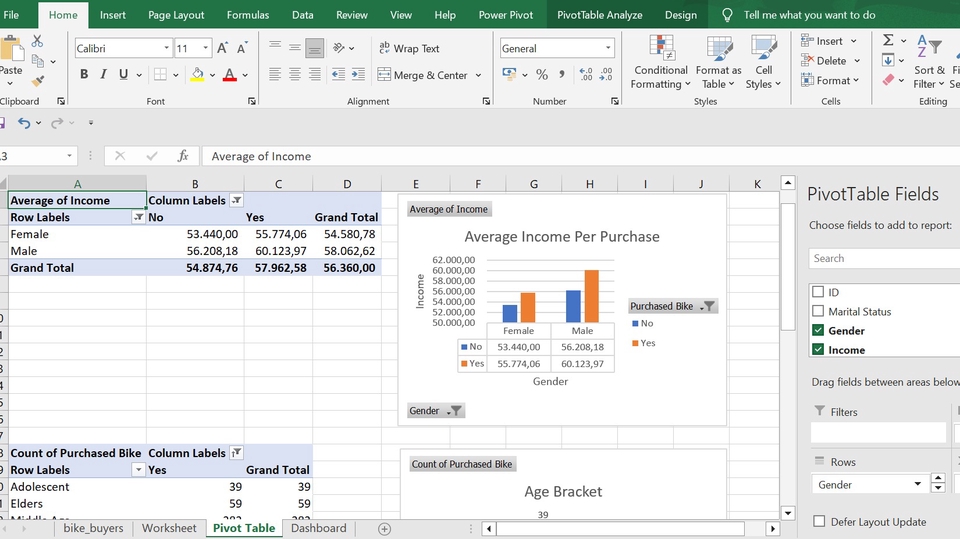Click the yellow Fill Color swatch

coord(197,75)
